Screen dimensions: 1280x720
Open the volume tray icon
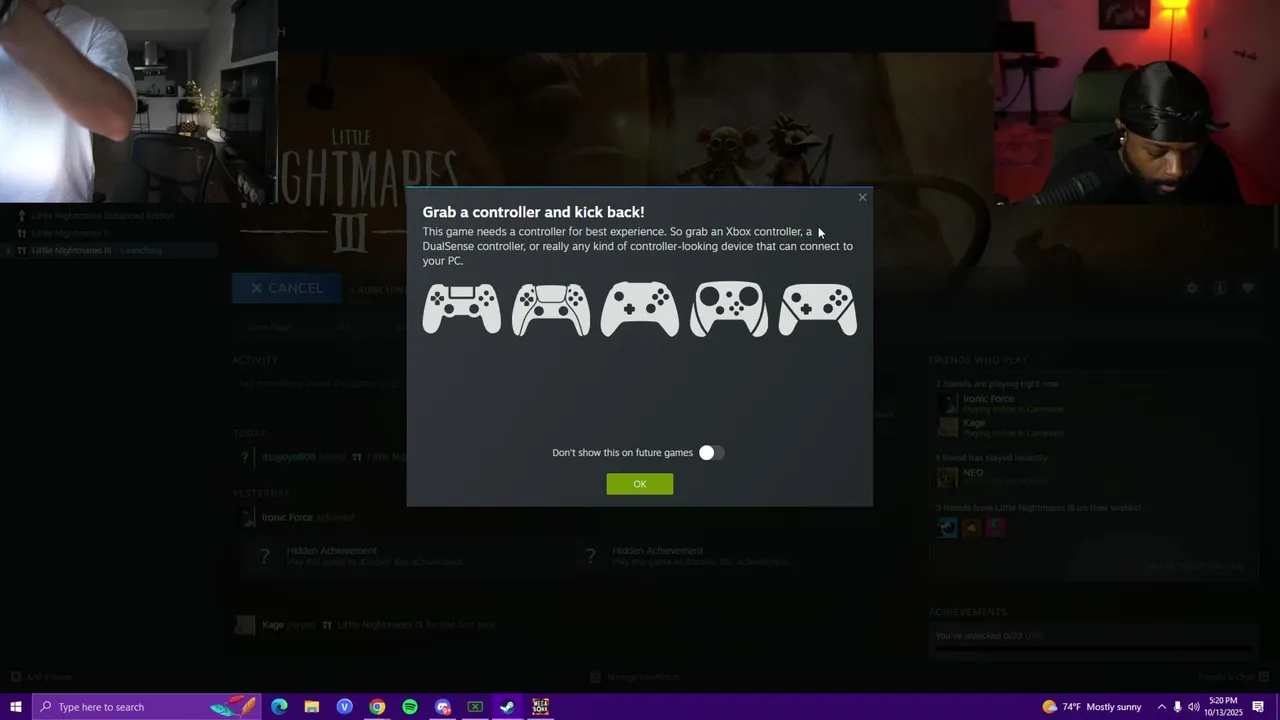coord(1194,707)
